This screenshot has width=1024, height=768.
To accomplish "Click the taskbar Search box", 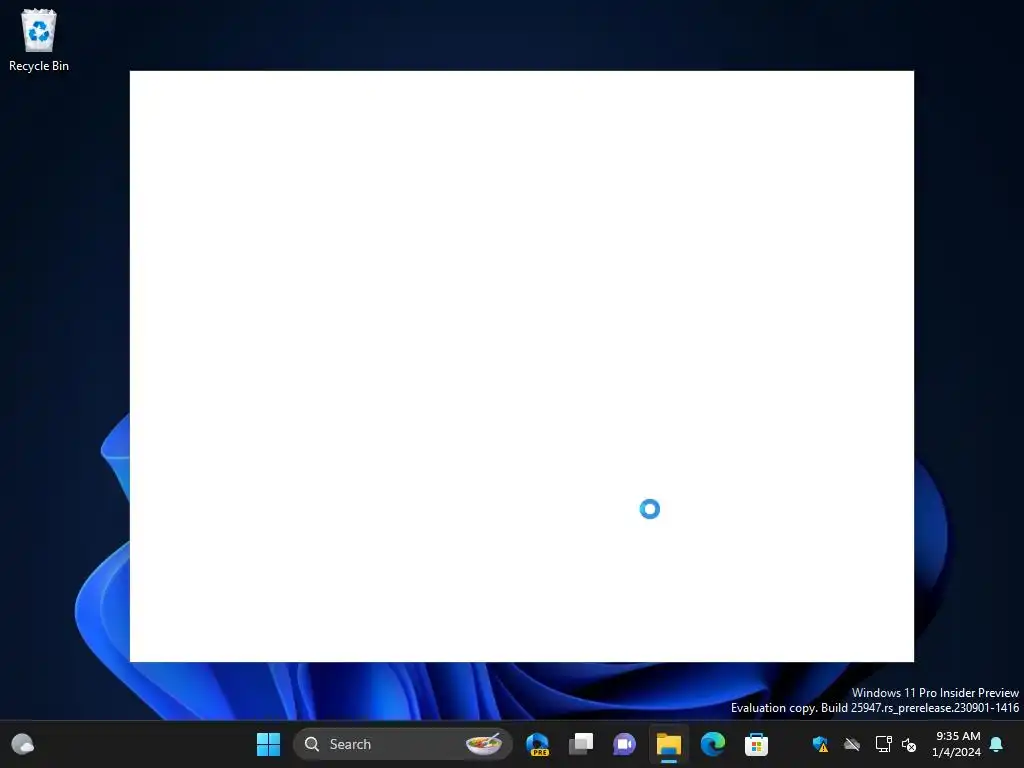I will pos(402,744).
